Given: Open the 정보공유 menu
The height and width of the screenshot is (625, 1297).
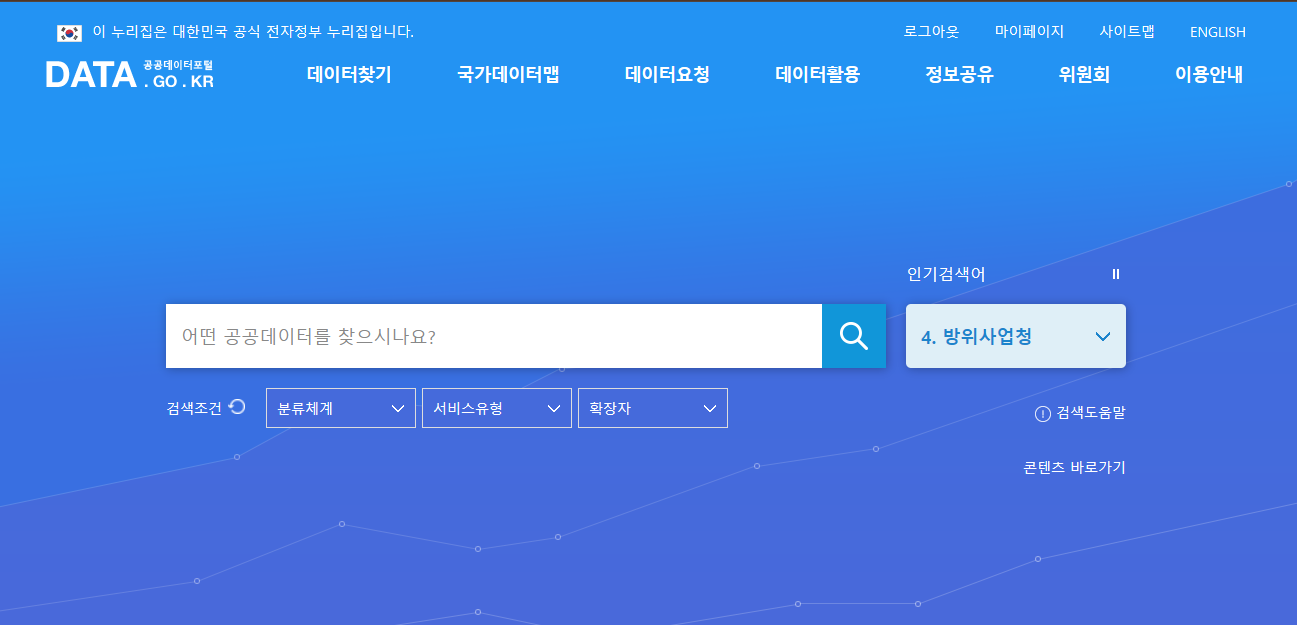Looking at the screenshot, I should pyautogui.click(x=959, y=74).
